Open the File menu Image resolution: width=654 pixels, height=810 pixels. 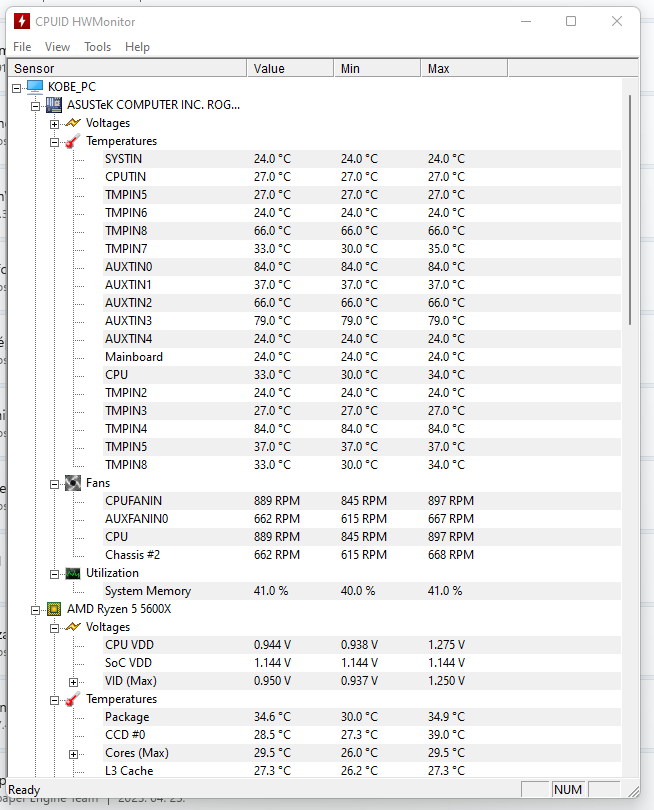tap(22, 47)
